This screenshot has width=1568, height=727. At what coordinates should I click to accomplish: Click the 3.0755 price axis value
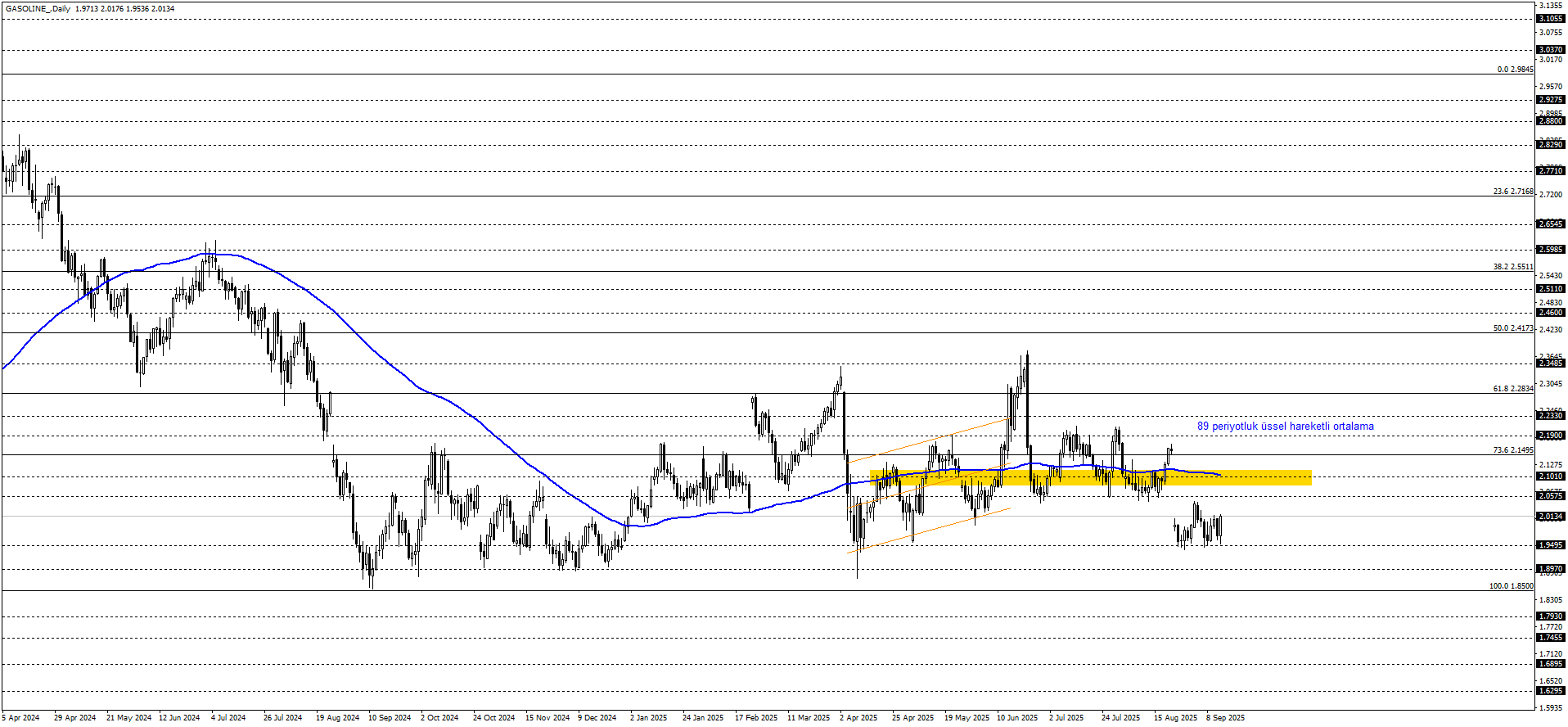(x=1552, y=33)
